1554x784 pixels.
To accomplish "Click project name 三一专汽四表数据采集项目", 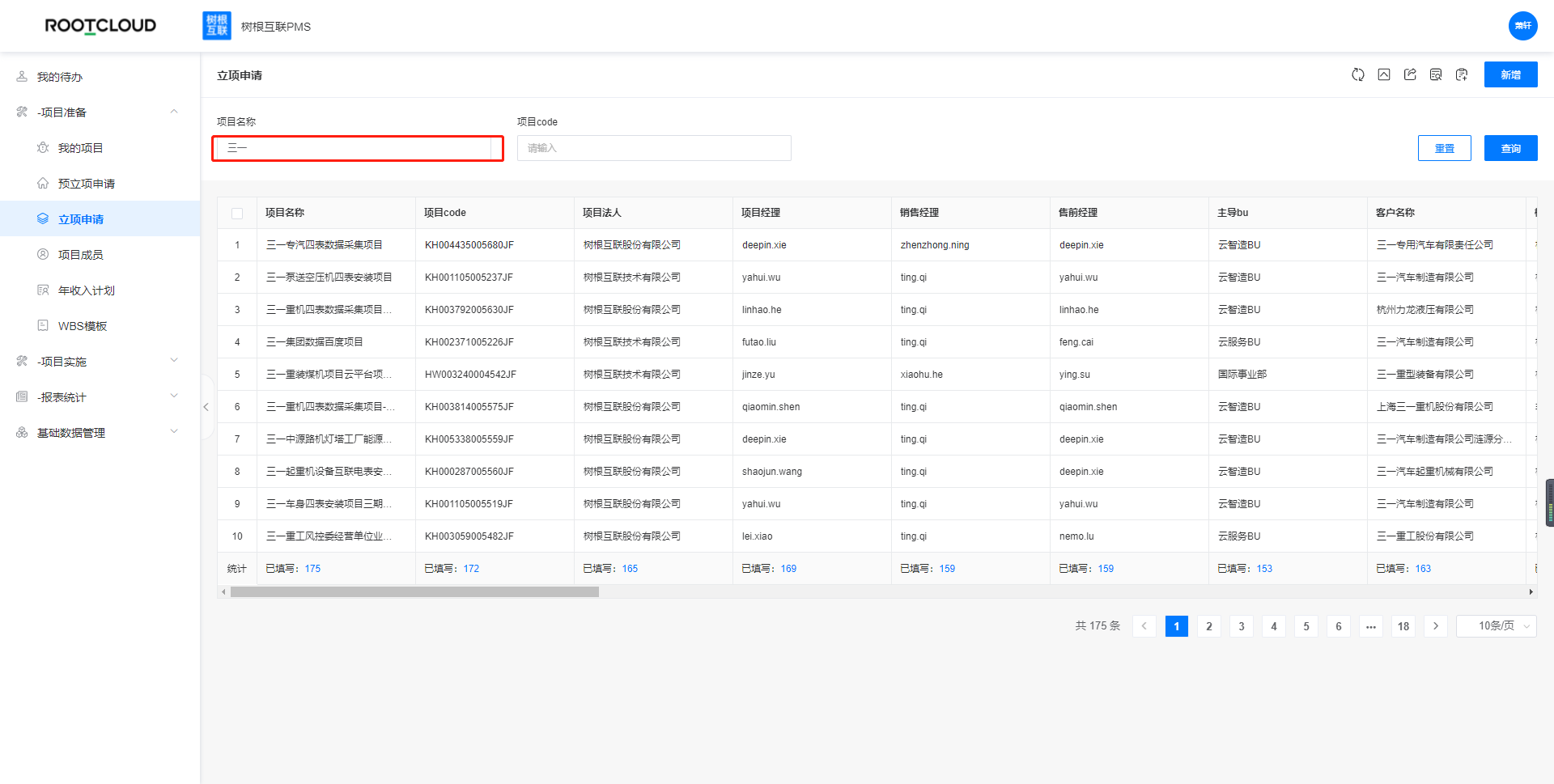I will pyautogui.click(x=325, y=245).
